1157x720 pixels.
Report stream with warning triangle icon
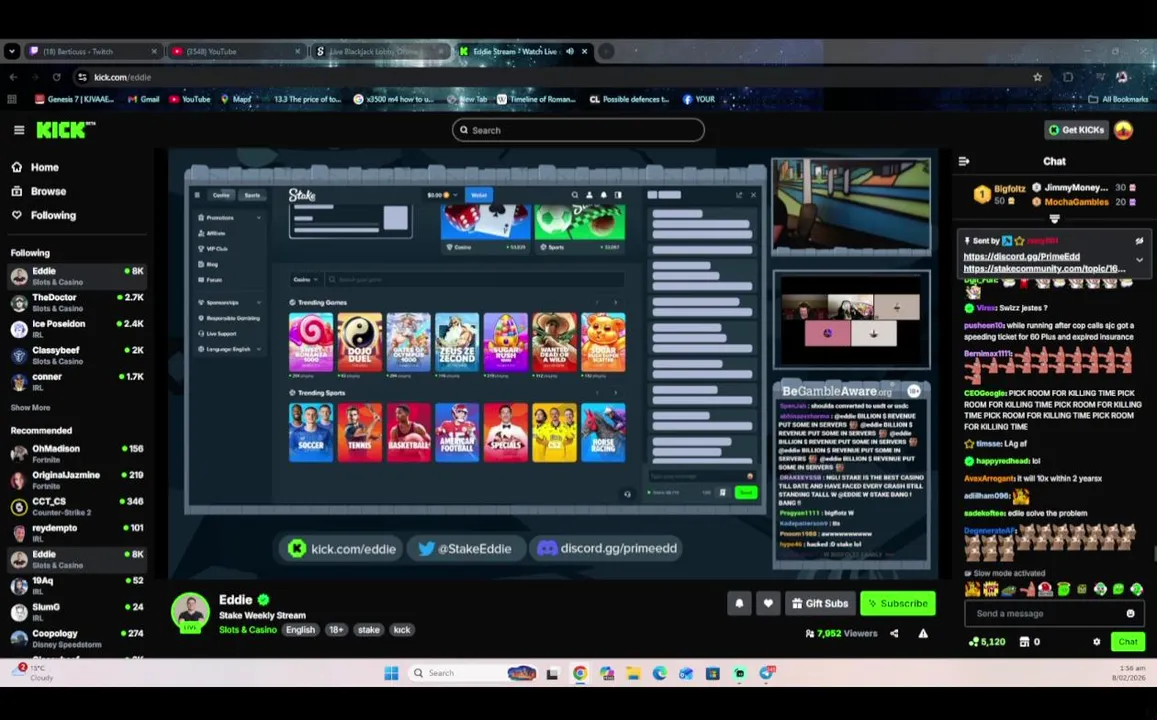pyautogui.click(x=923, y=633)
